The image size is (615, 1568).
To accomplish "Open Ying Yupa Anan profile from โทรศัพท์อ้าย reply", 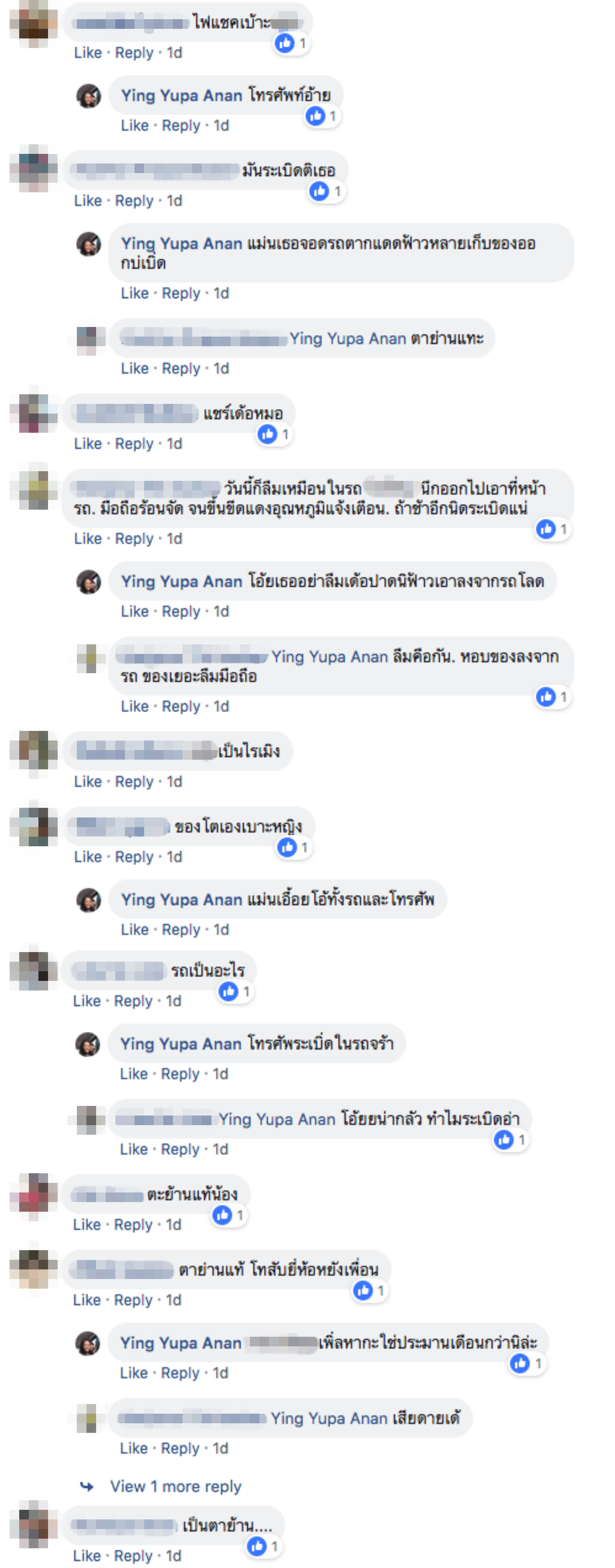I will coord(181,96).
